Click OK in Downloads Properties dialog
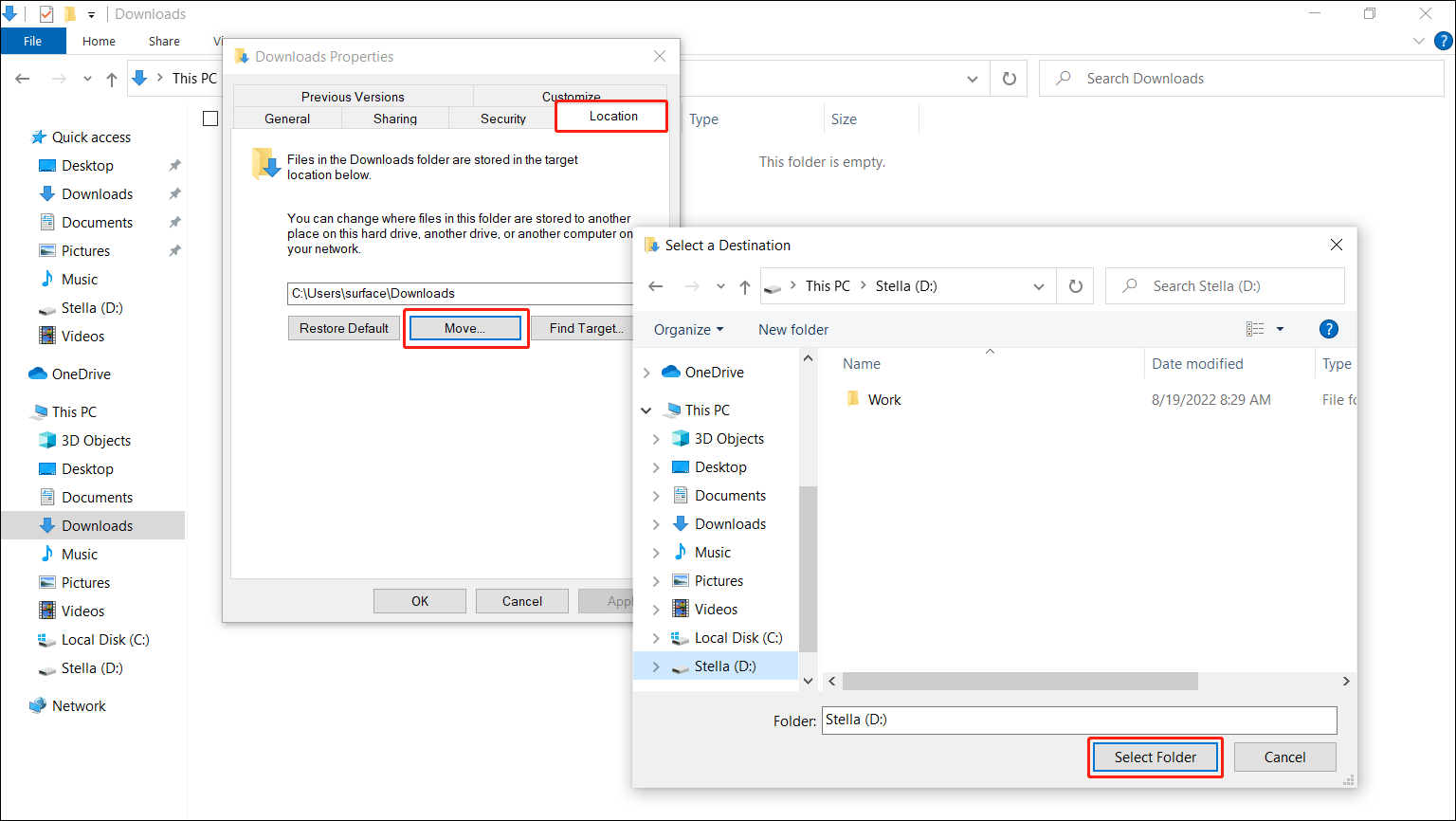The height and width of the screenshot is (821, 1456). tap(420, 601)
